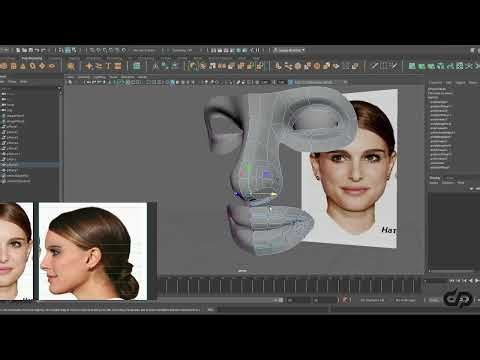The image size is (480, 360).
Task: Open the Channel Box Channels menu
Action: point(435,82)
